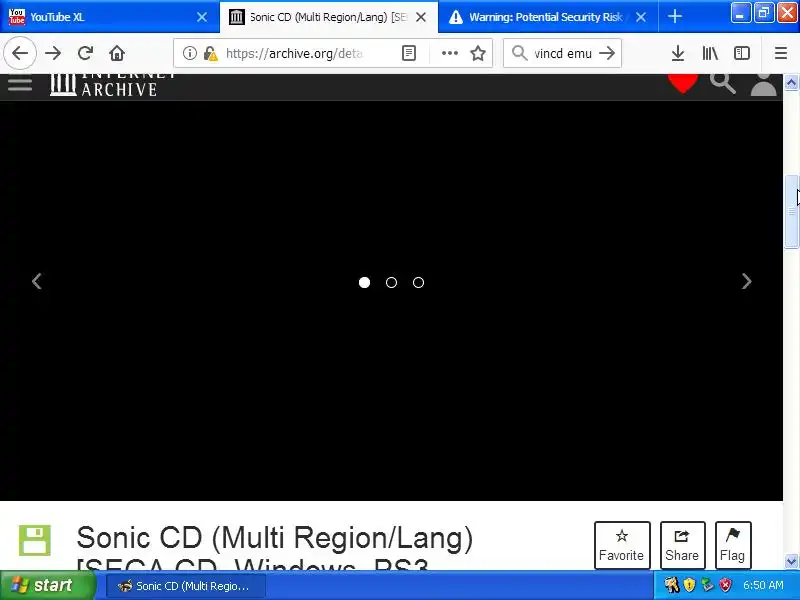
Task: Reload the current page
Action: point(85,53)
